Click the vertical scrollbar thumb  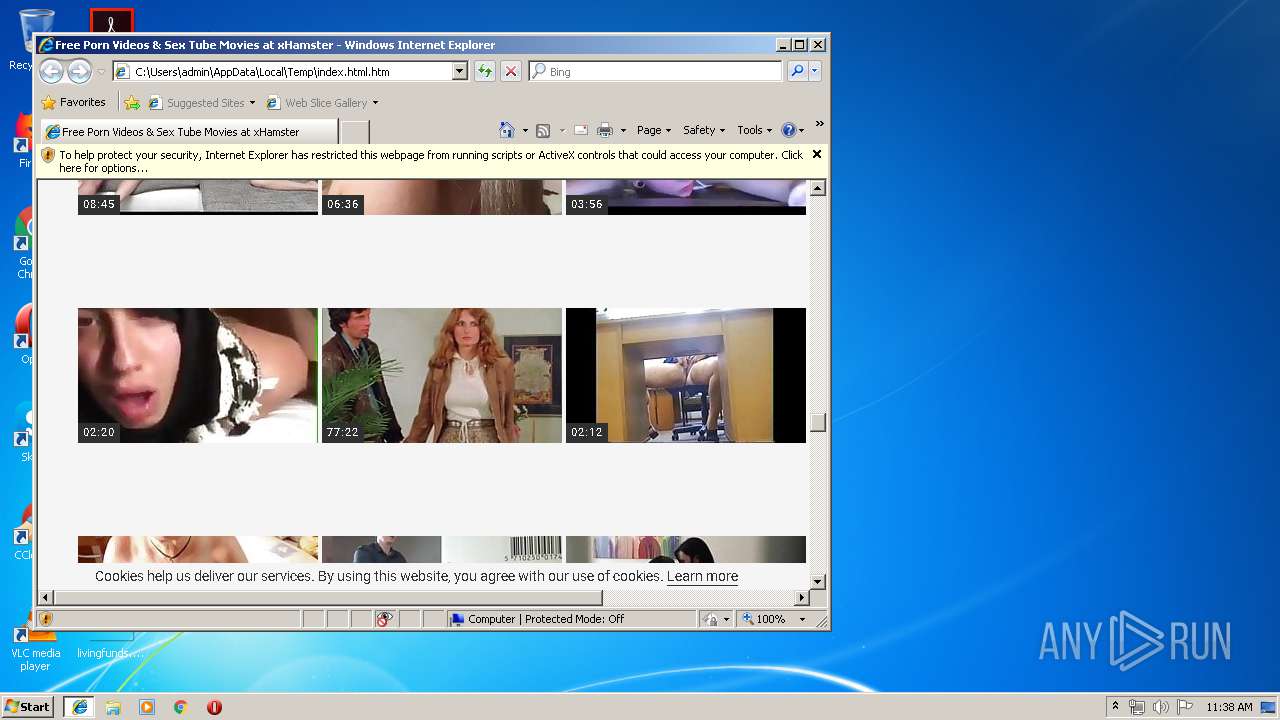click(817, 422)
